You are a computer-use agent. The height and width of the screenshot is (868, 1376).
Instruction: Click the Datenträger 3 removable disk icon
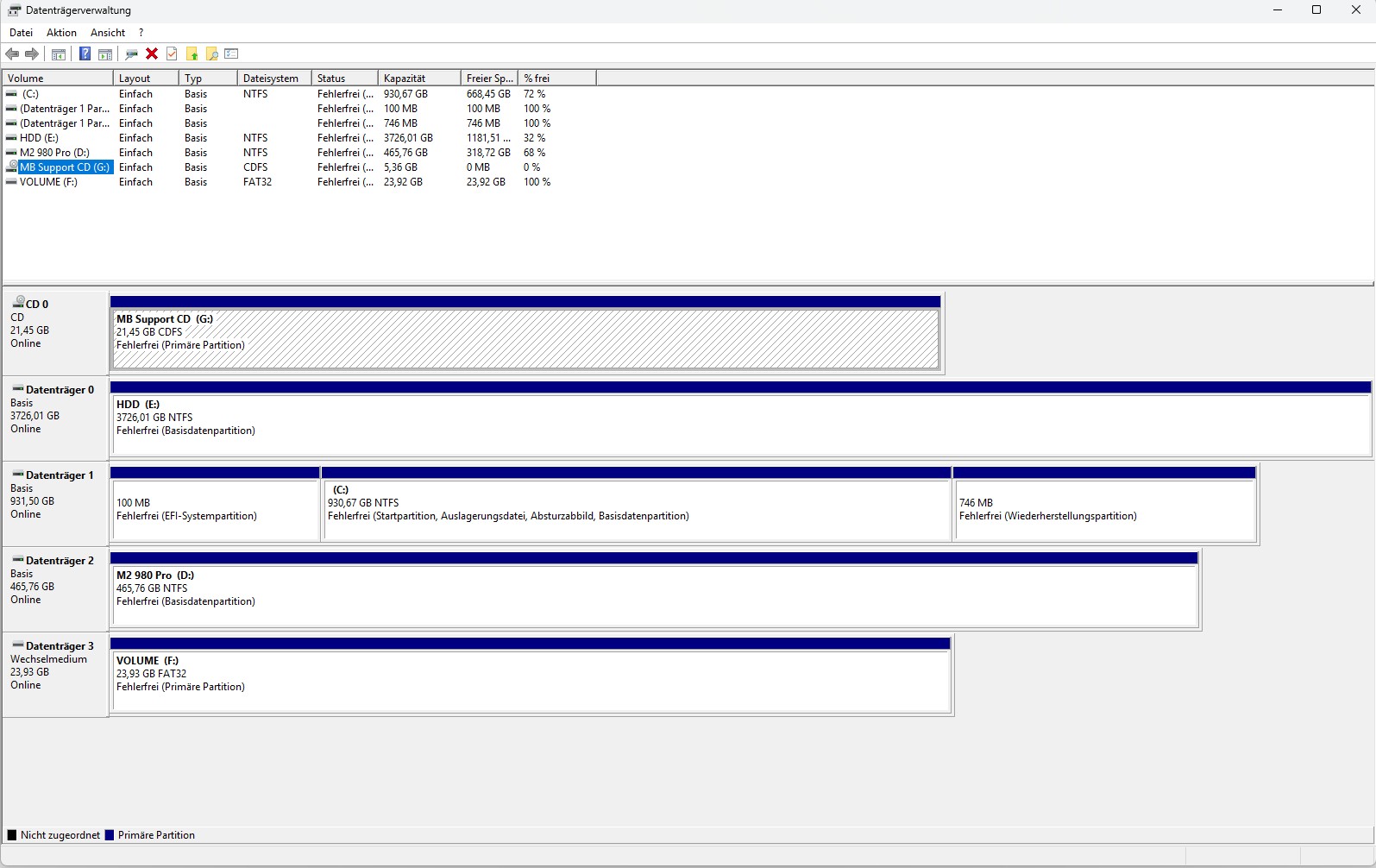click(x=17, y=645)
